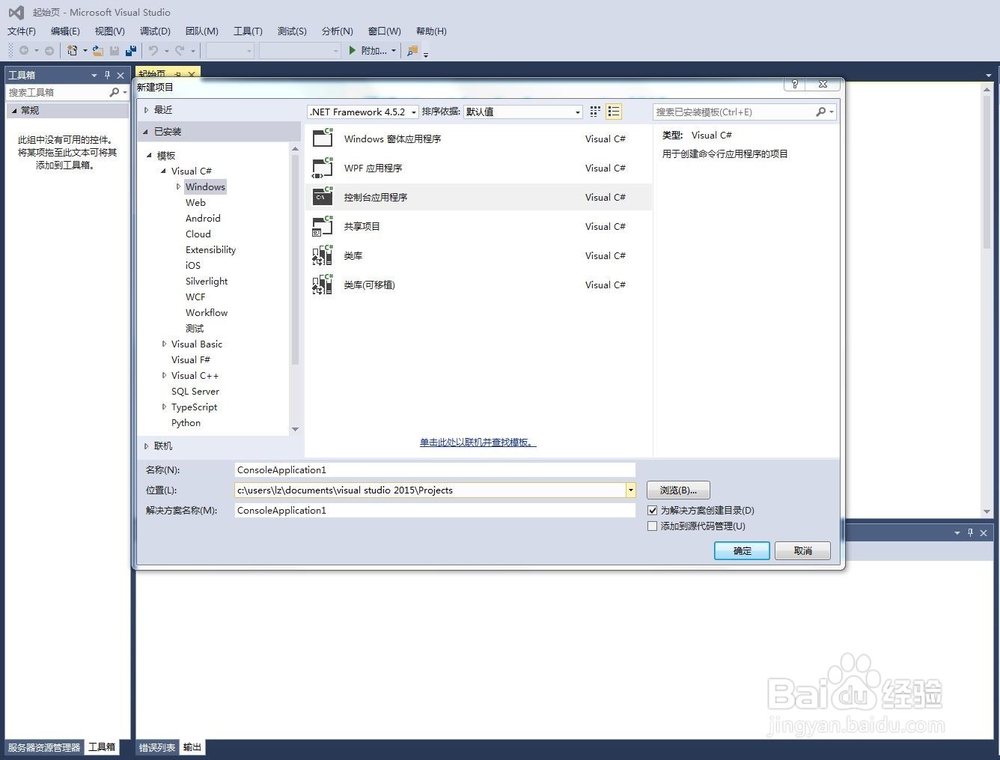Image resolution: width=1000 pixels, height=760 pixels.
Task: Select the Python tree item
Action: (x=186, y=423)
